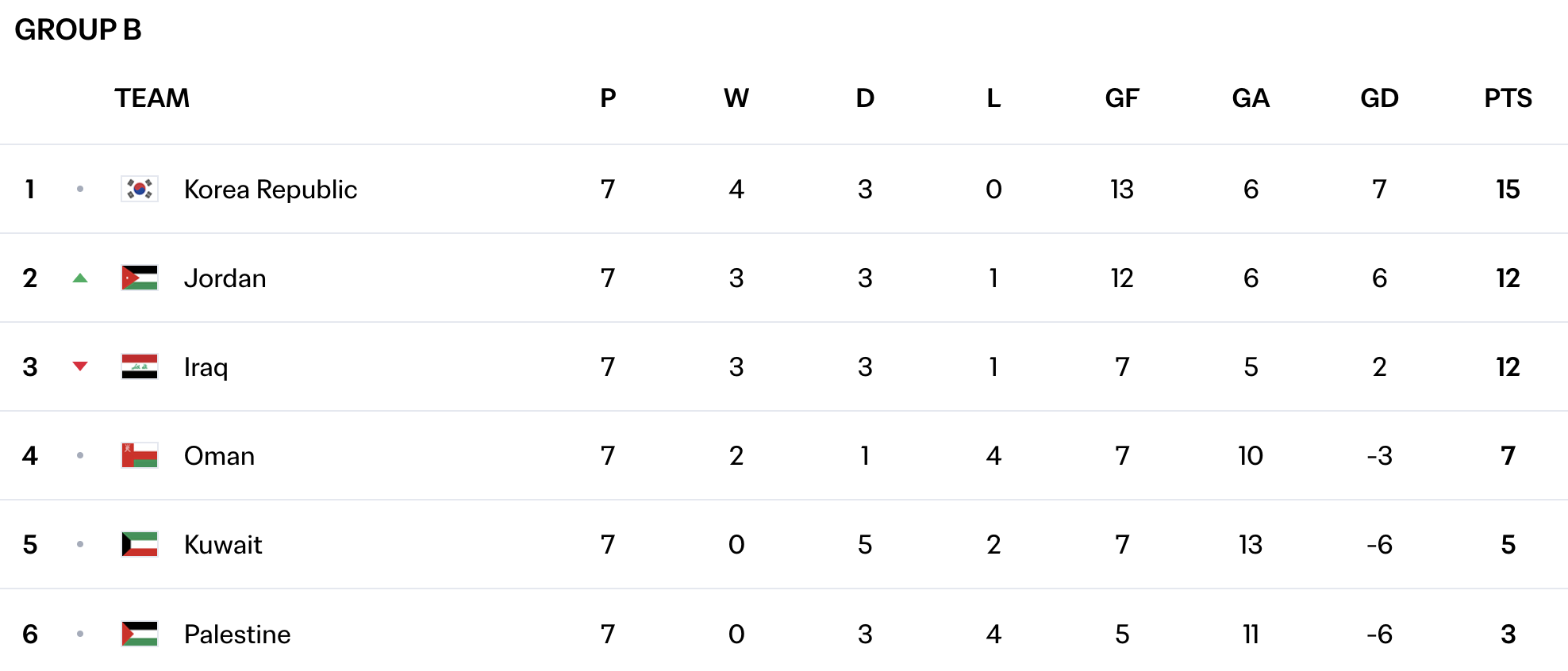Click the red down arrow beside Iraq

[x=80, y=366]
